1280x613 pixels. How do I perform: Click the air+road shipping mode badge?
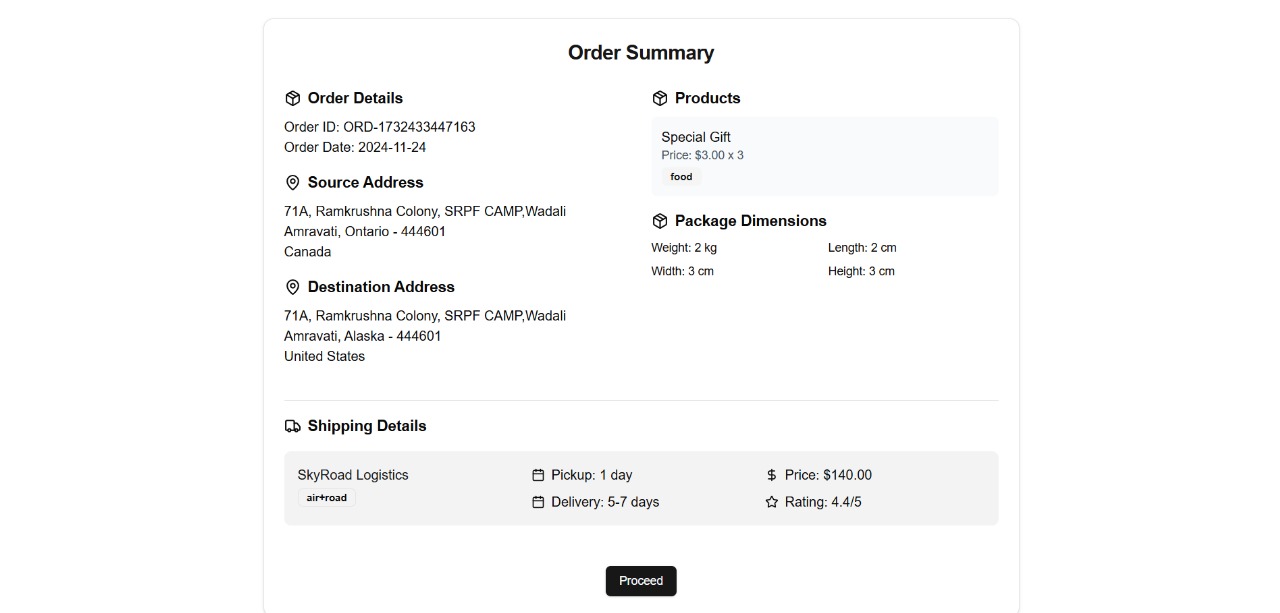(327, 498)
